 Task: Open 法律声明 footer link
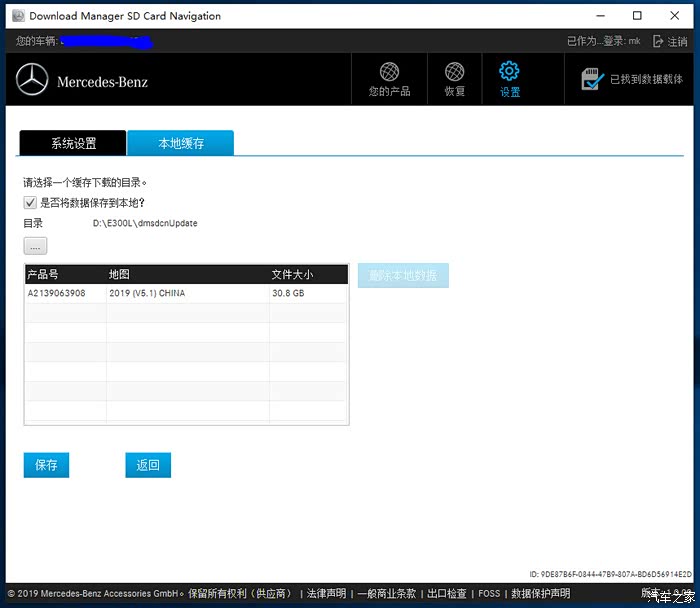tap(326, 593)
